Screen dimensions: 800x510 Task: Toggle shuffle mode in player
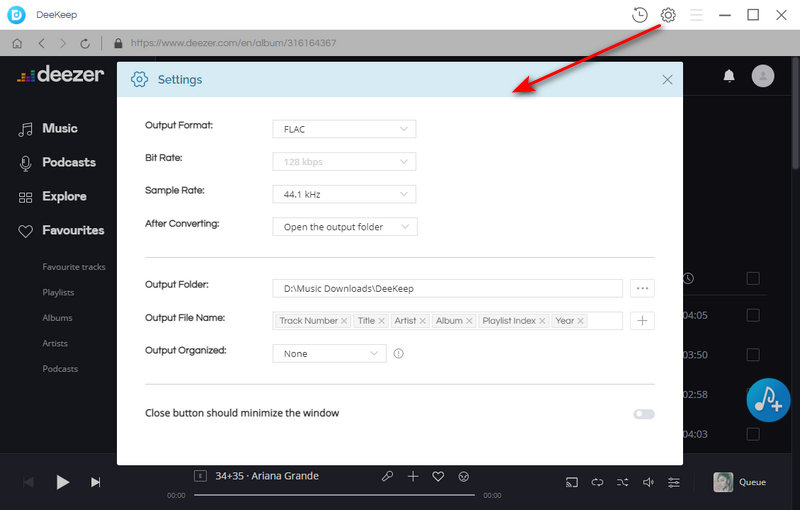(622, 482)
